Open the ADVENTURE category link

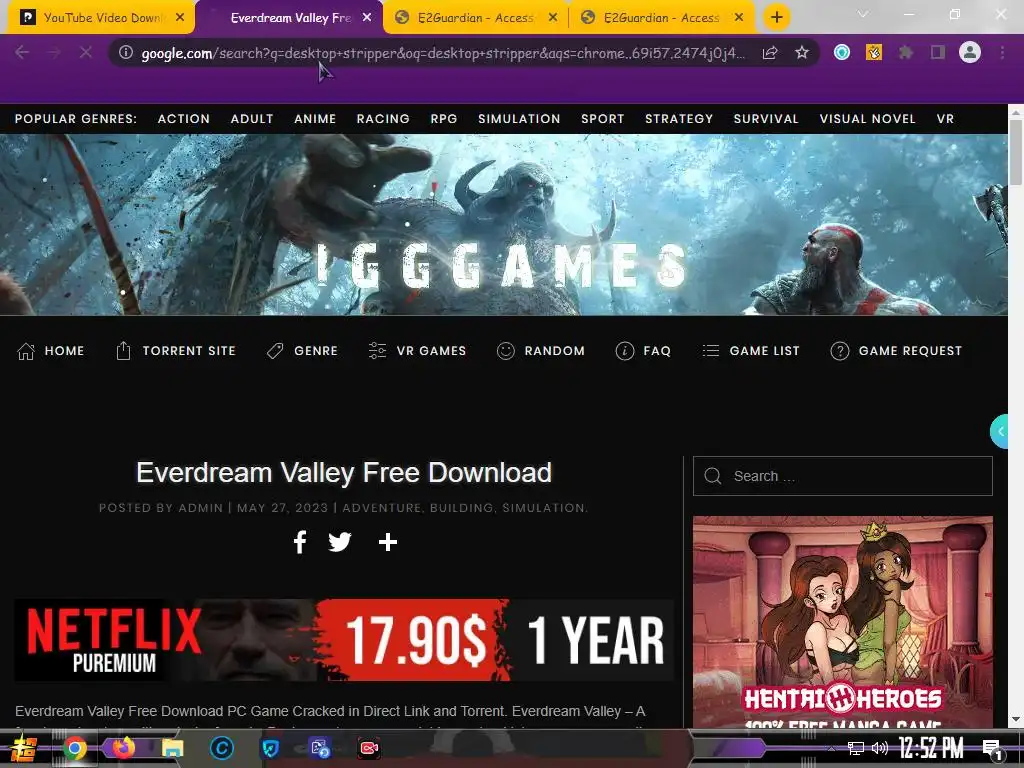pos(381,507)
